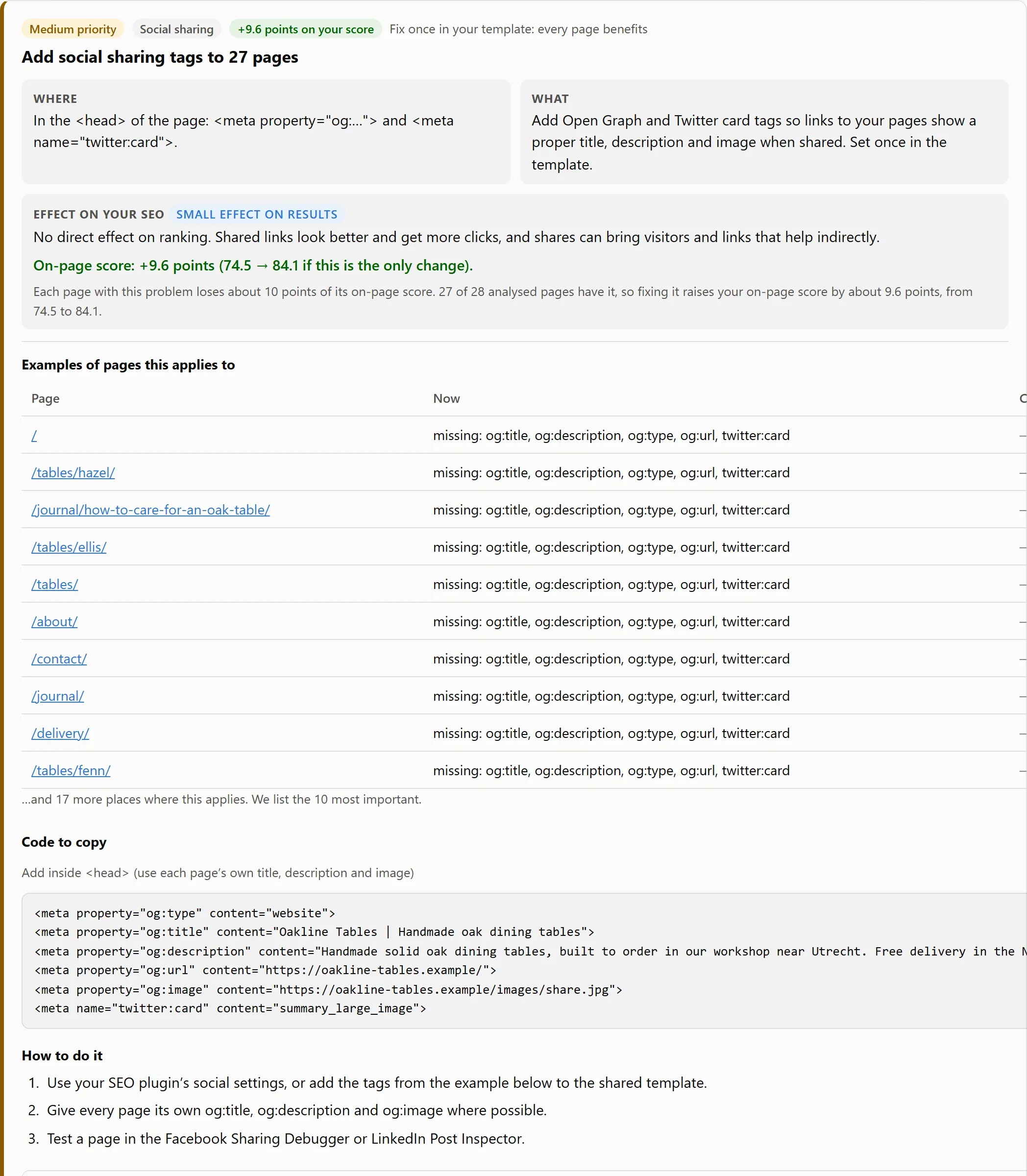Select the "Add social sharing tags to 27 pages" heading

click(x=160, y=57)
